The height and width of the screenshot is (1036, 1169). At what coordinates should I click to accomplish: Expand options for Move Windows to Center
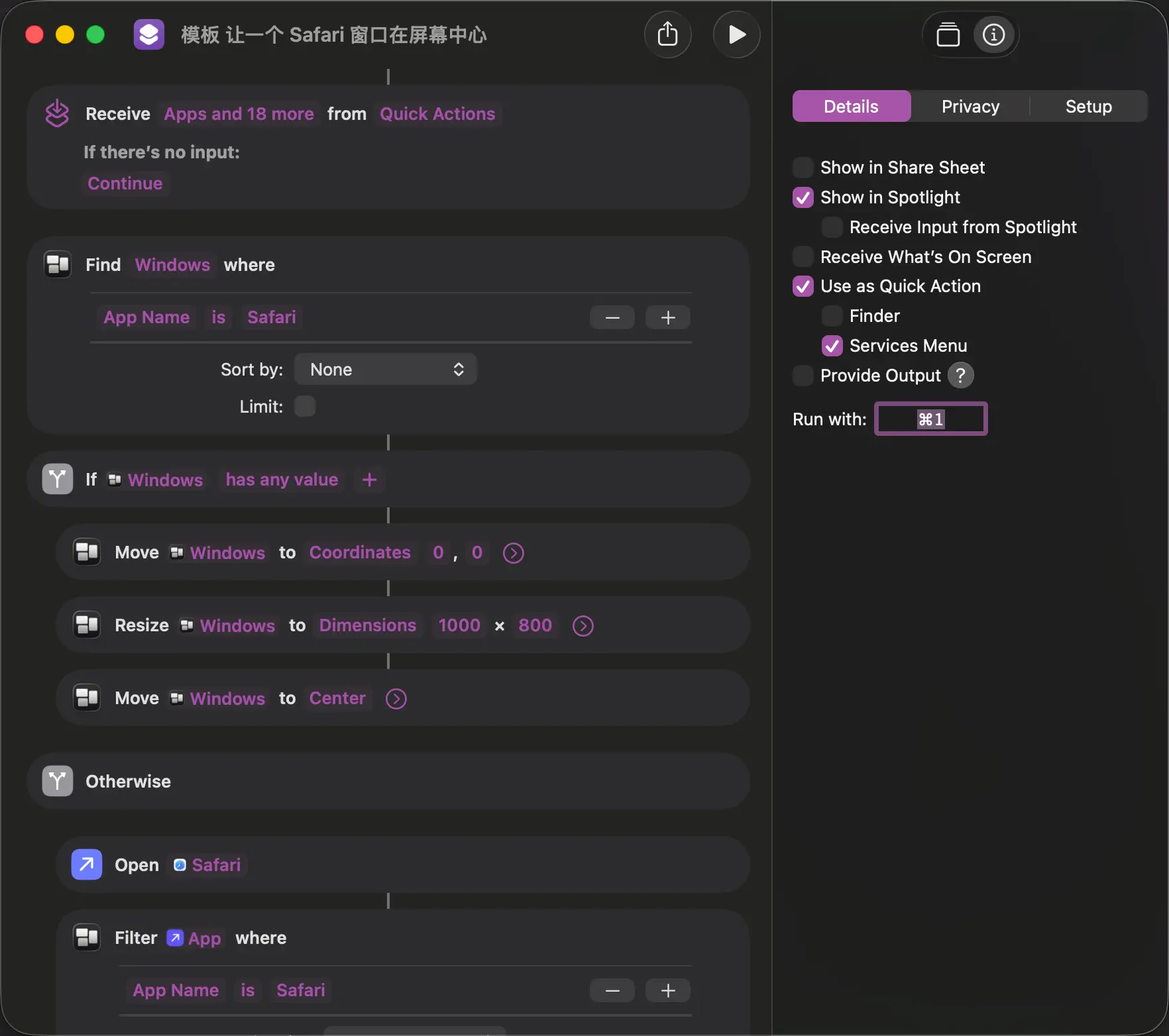click(x=396, y=699)
